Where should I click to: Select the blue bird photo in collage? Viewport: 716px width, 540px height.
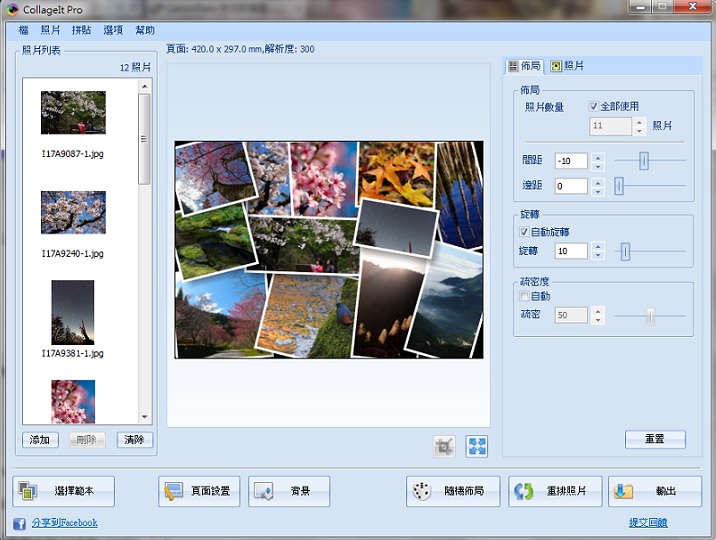coord(306,315)
